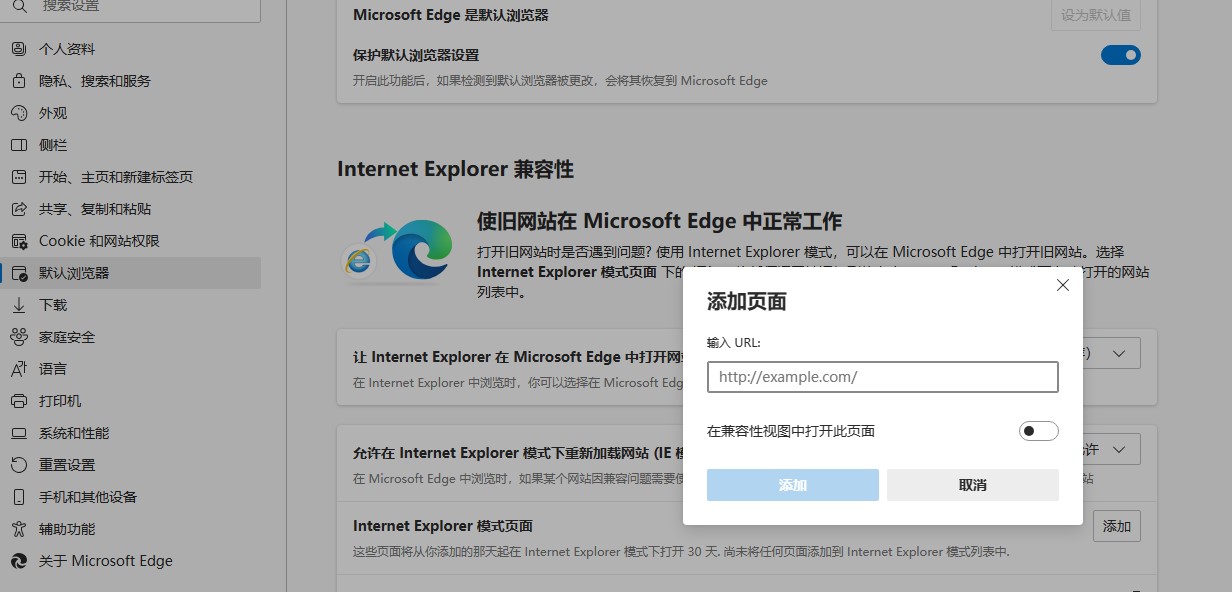
Task: Click the download arrow icon for 下载
Action: [18, 305]
